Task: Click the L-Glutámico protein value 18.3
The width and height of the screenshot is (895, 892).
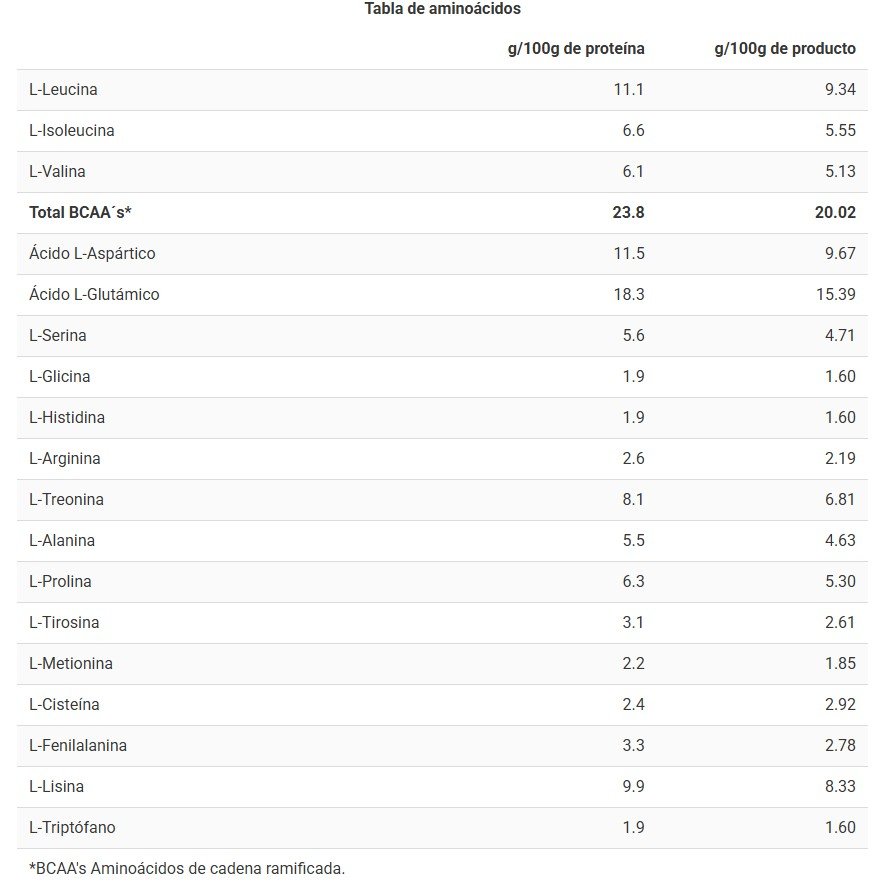Action: 628,295
